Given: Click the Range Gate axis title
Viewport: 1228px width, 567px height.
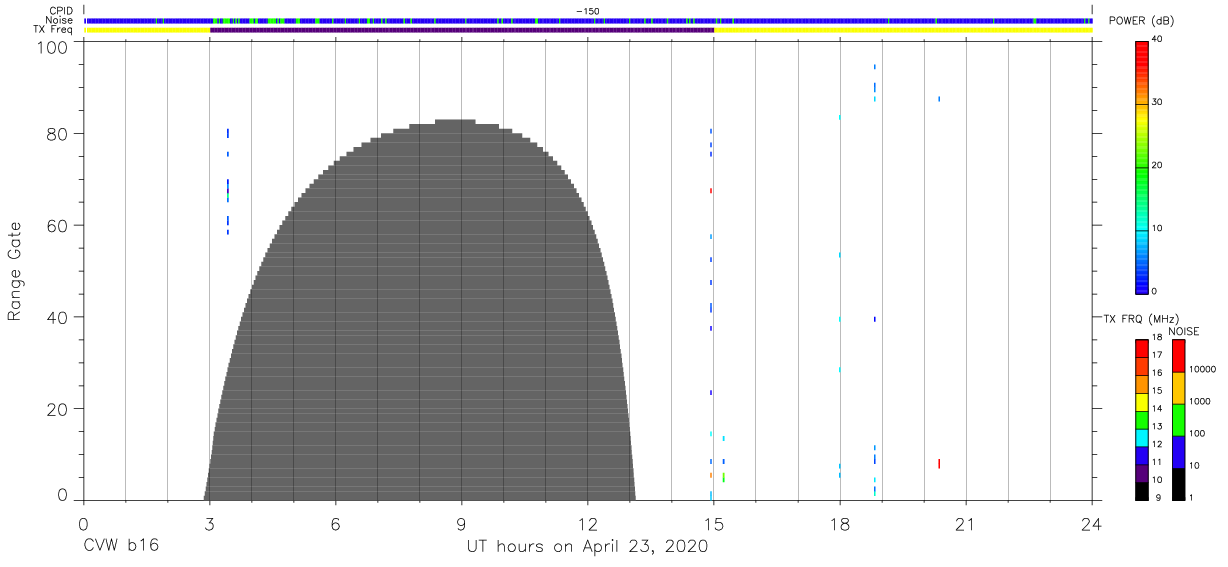Looking at the screenshot, I should [x=15, y=272].
